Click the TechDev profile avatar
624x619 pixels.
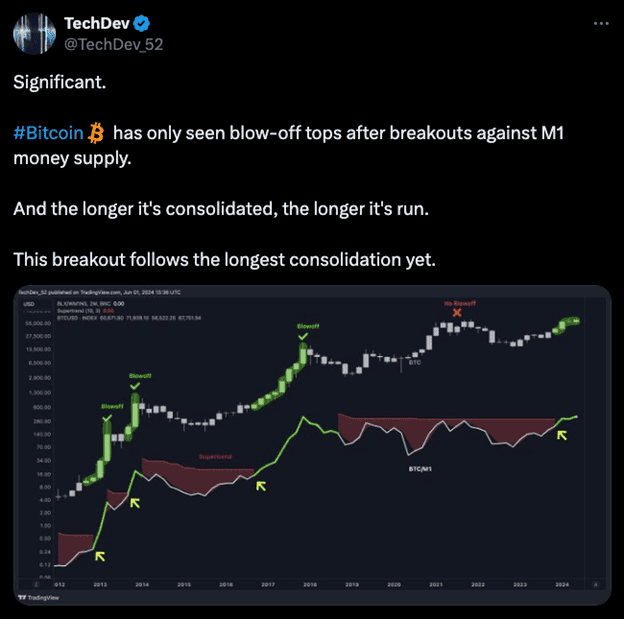tap(33, 32)
